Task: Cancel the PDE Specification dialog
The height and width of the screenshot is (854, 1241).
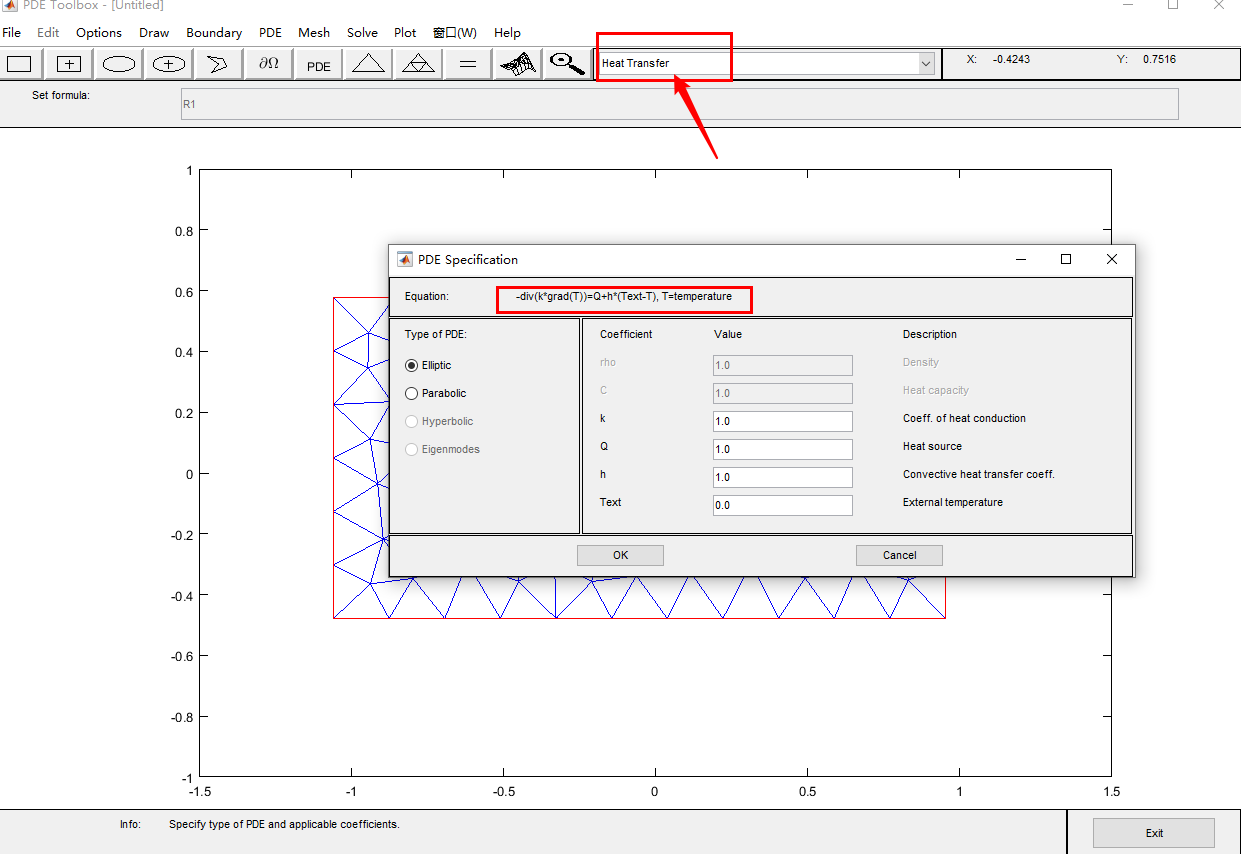Action: (x=899, y=555)
